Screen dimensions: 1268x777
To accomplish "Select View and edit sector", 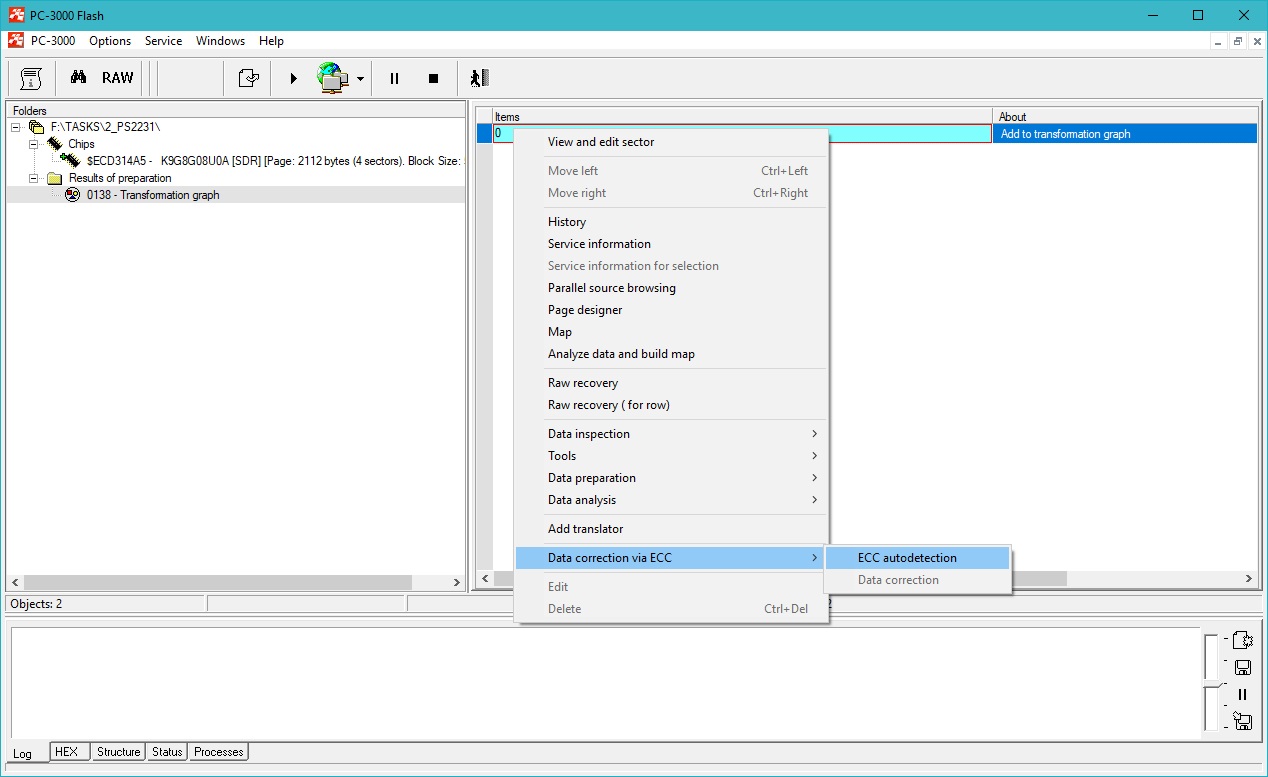I will point(671,142).
